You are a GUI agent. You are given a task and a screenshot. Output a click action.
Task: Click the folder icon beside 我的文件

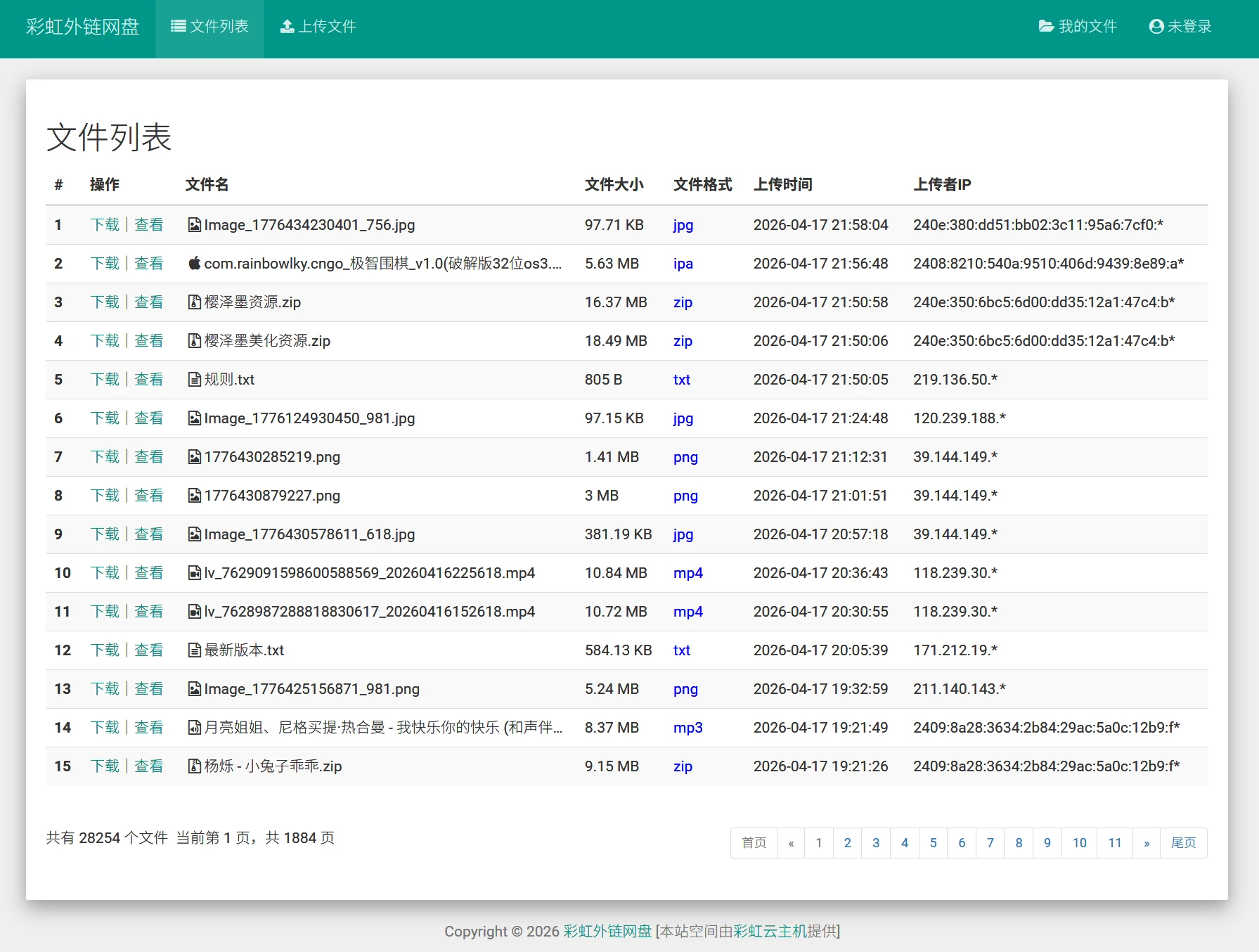point(1045,25)
